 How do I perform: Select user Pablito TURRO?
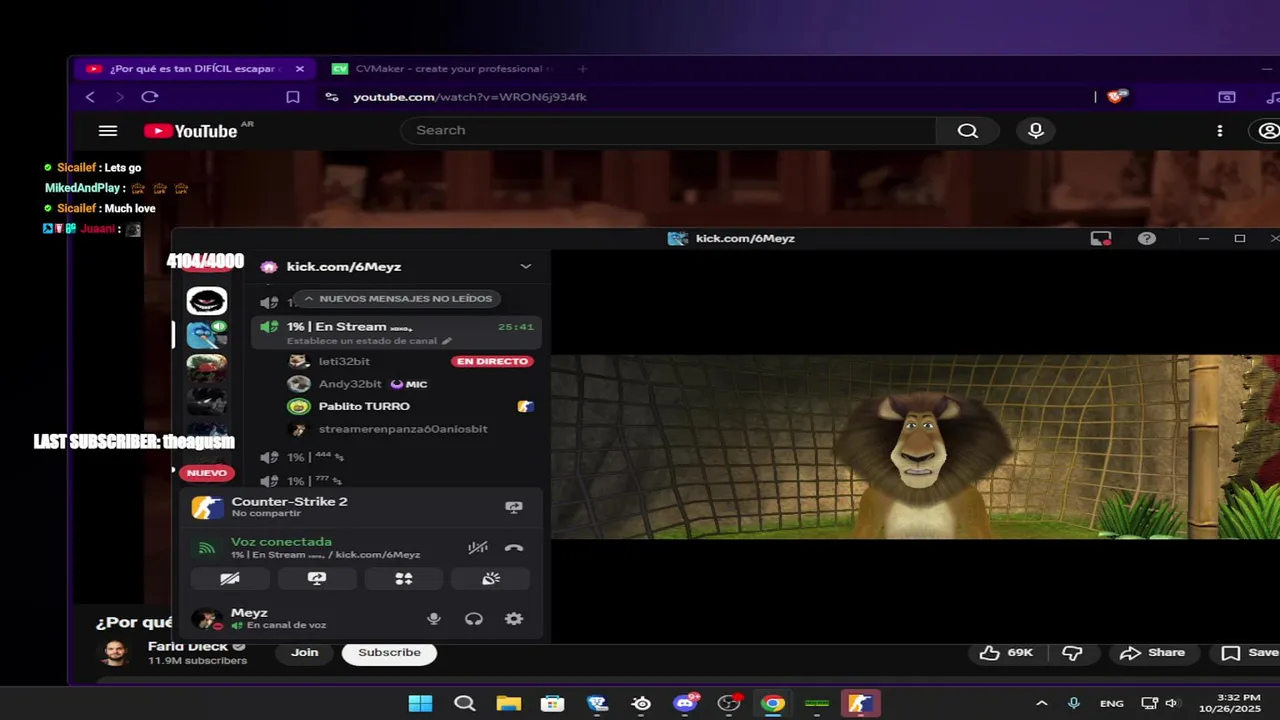click(x=364, y=406)
